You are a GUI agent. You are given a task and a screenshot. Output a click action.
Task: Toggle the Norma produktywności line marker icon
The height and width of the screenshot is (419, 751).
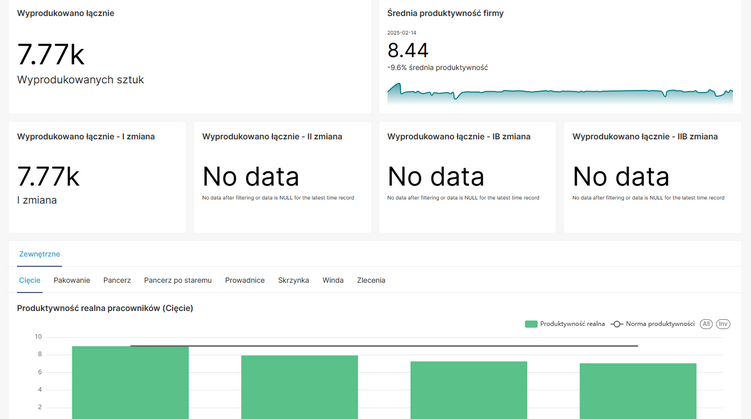click(618, 324)
